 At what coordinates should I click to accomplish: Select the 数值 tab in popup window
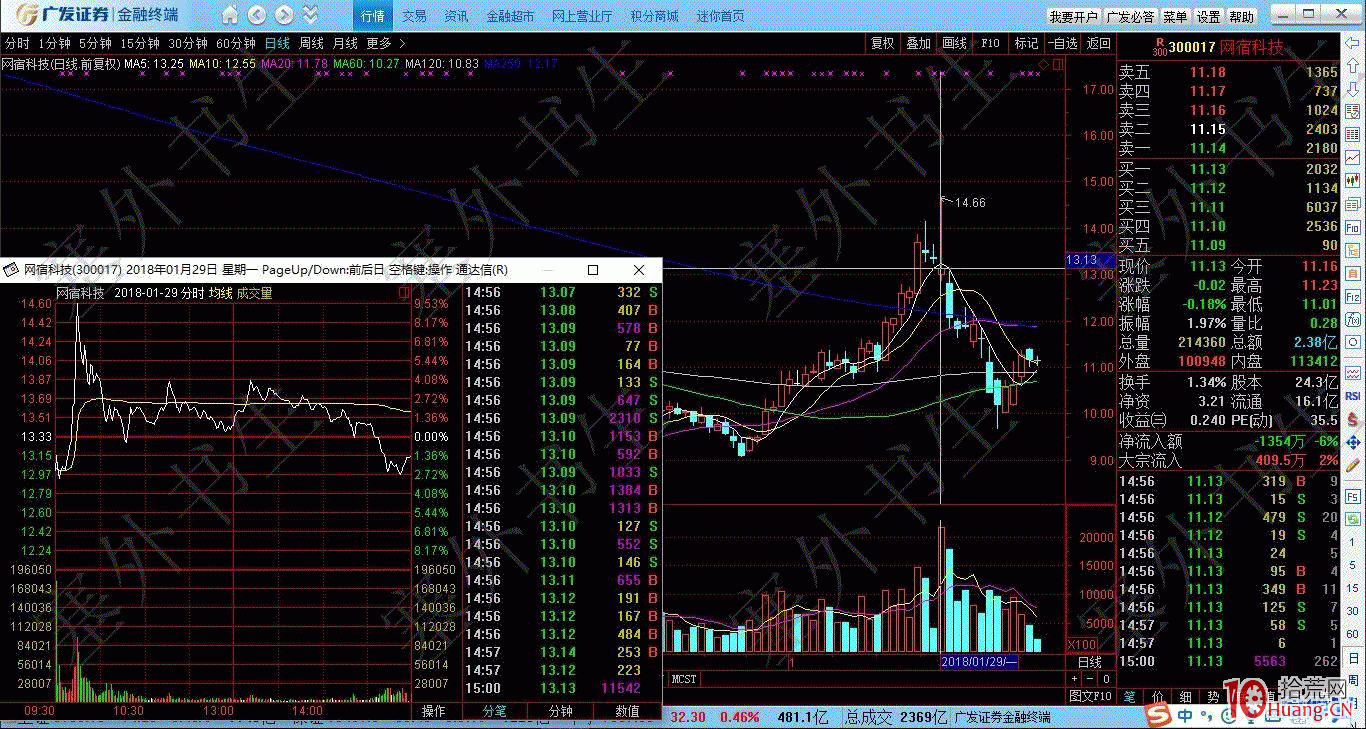click(x=627, y=711)
